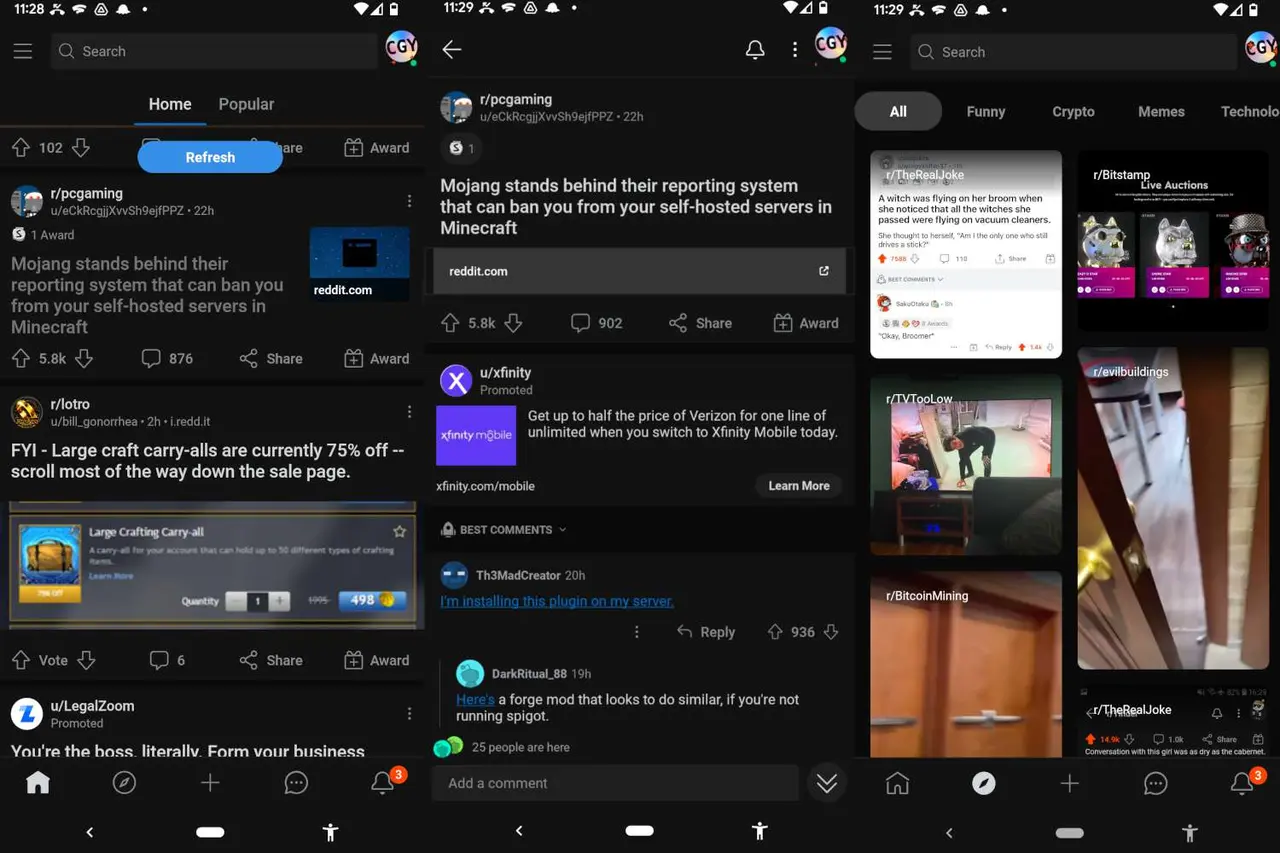The image size is (1280, 853).
Task: Downvote the r/lotro carry-alls post
Action: (x=86, y=660)
